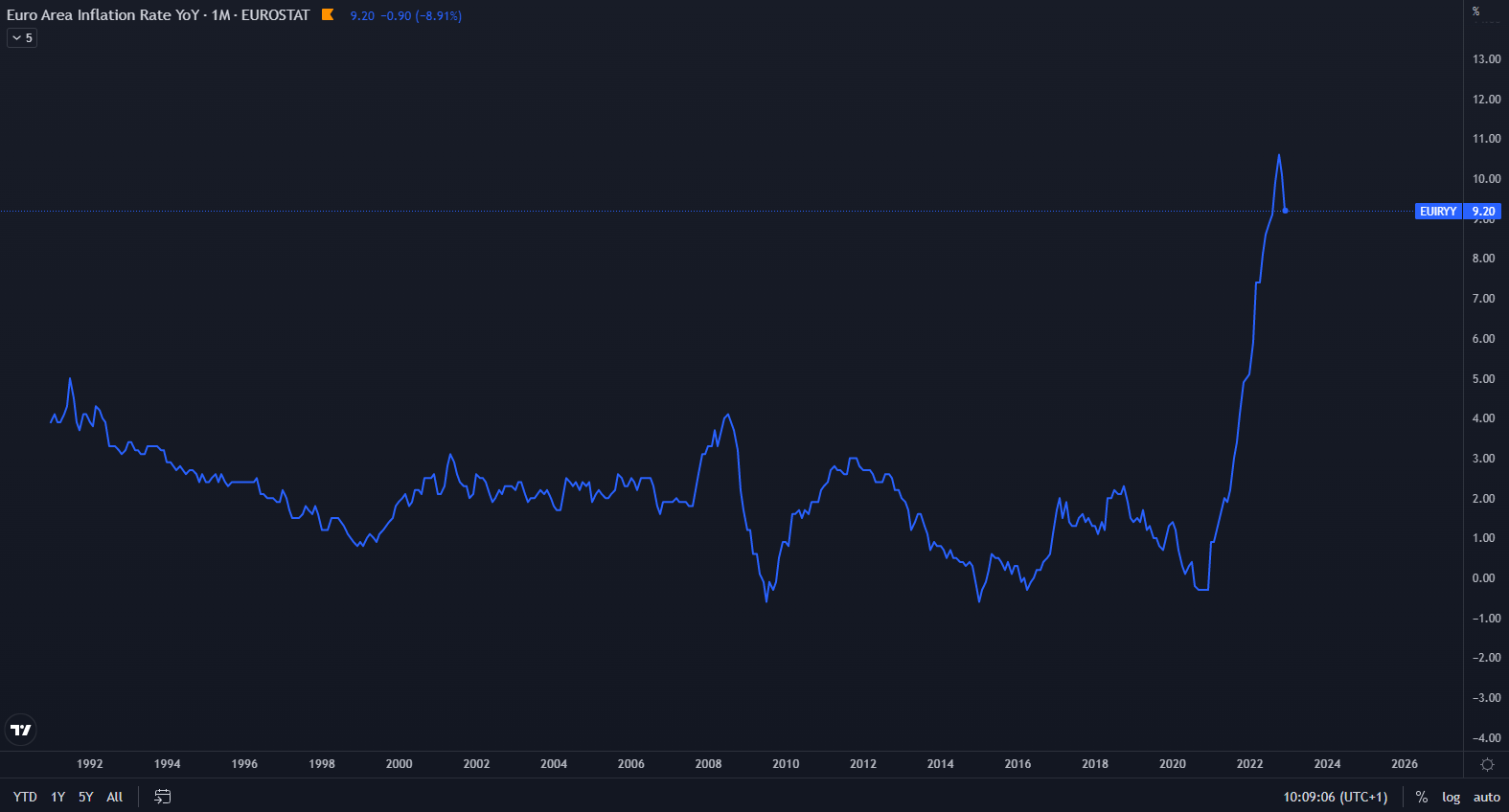Click the orange flag icon beside EUROSTAT

(328, 14)
